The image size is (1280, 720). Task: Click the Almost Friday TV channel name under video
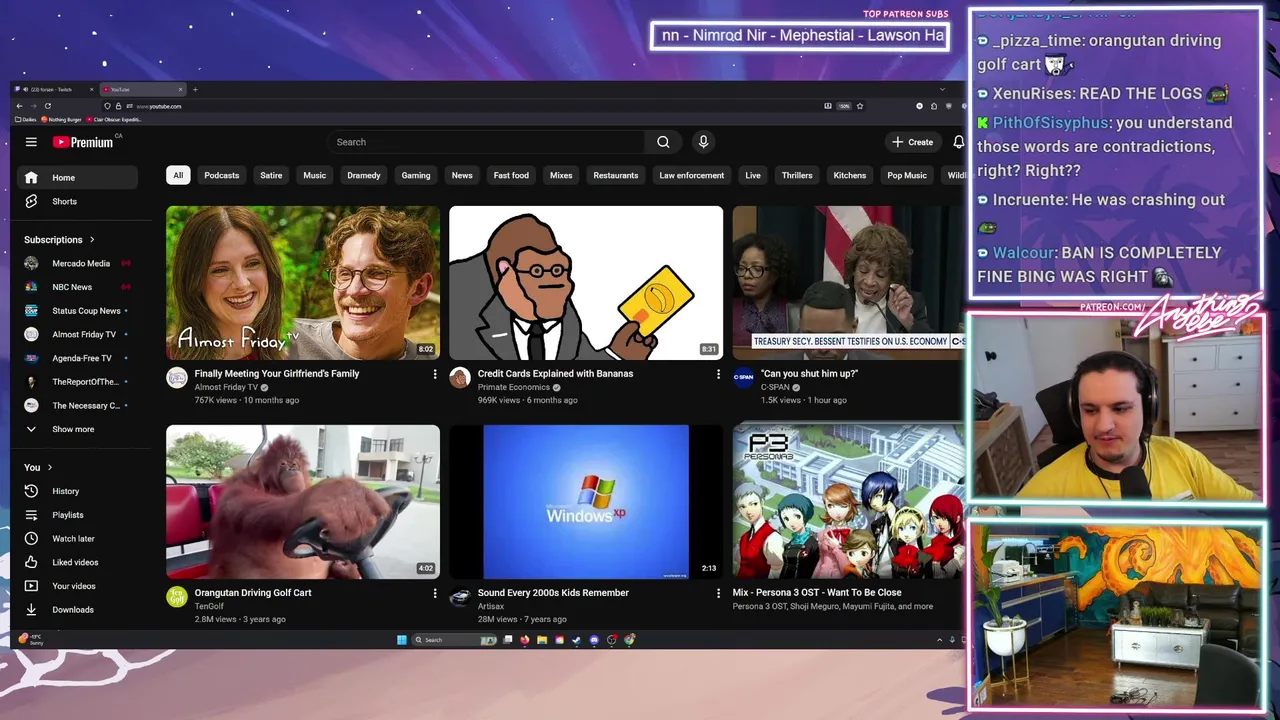click(226, 387)
